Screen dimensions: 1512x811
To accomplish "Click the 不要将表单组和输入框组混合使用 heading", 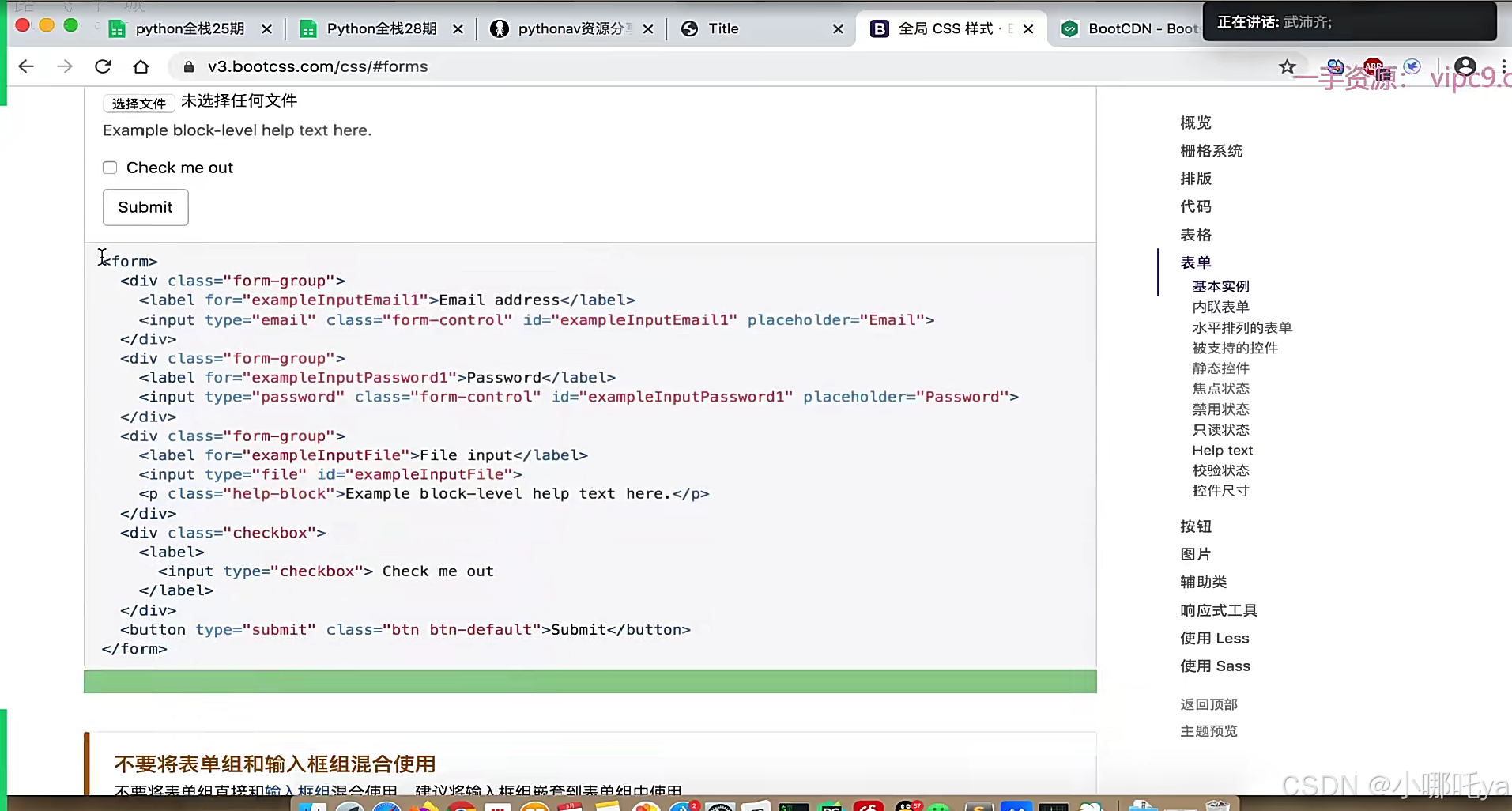I will 275,764.
